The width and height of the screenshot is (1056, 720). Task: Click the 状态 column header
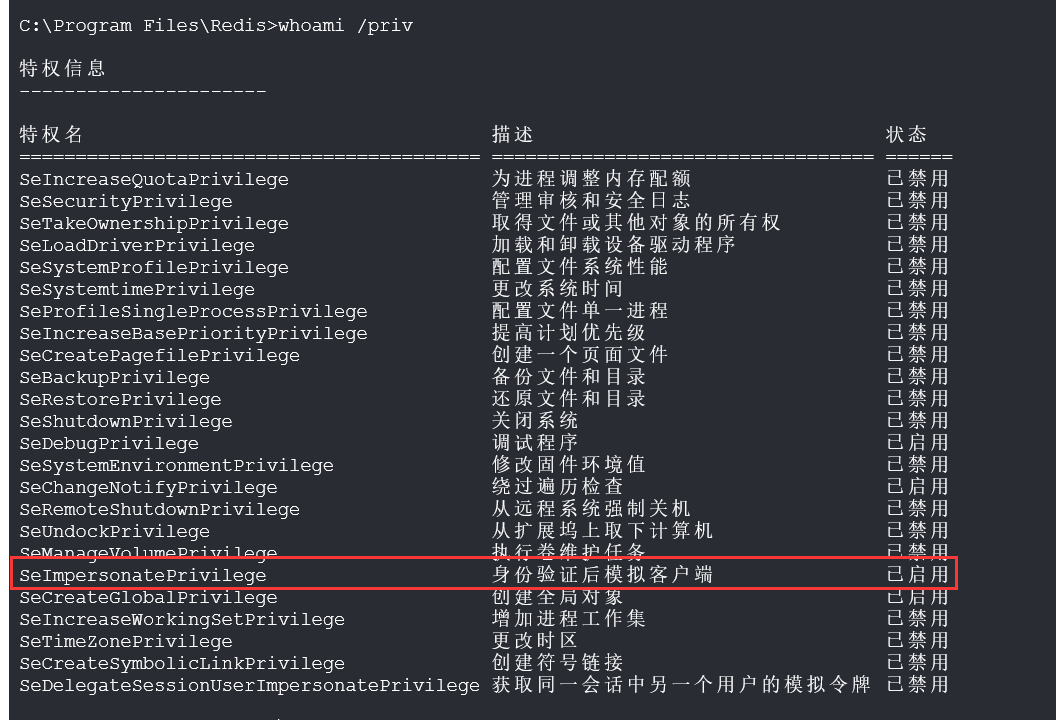906,135
